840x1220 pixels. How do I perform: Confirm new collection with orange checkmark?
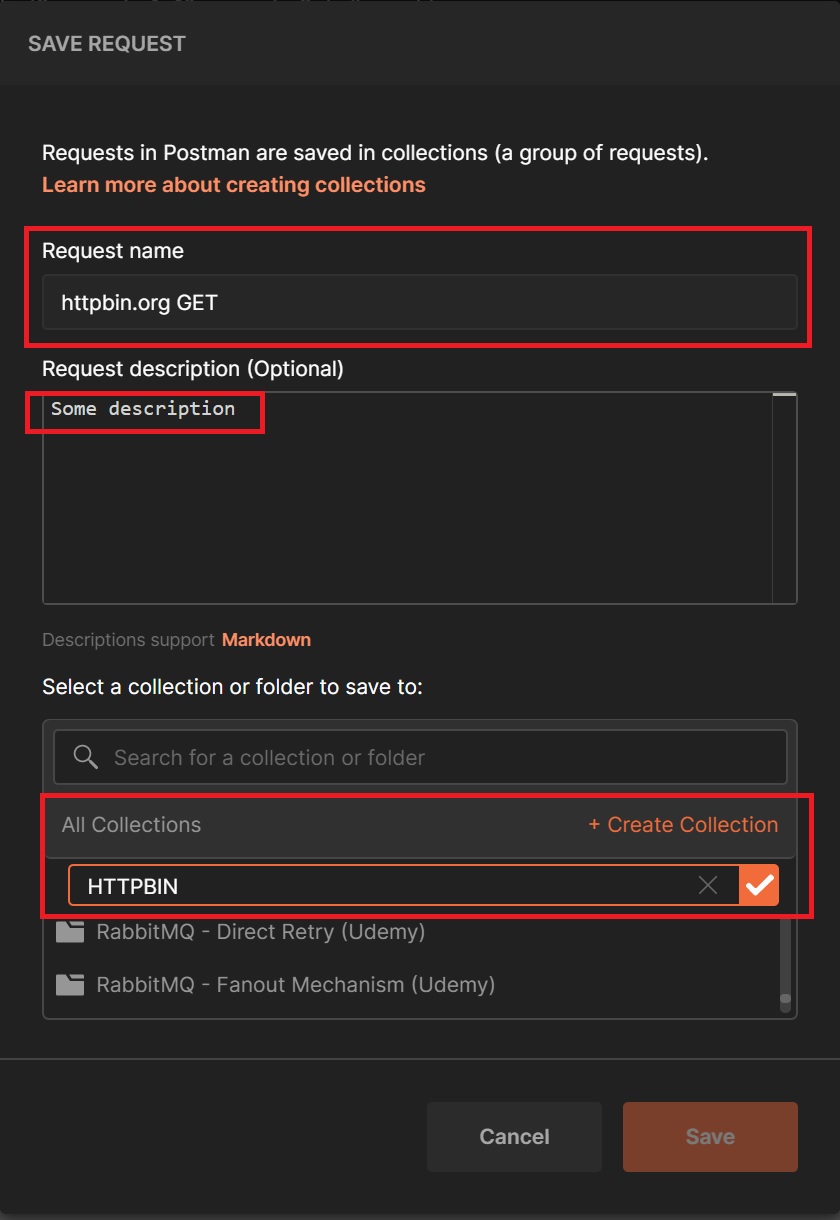[759, 885]
